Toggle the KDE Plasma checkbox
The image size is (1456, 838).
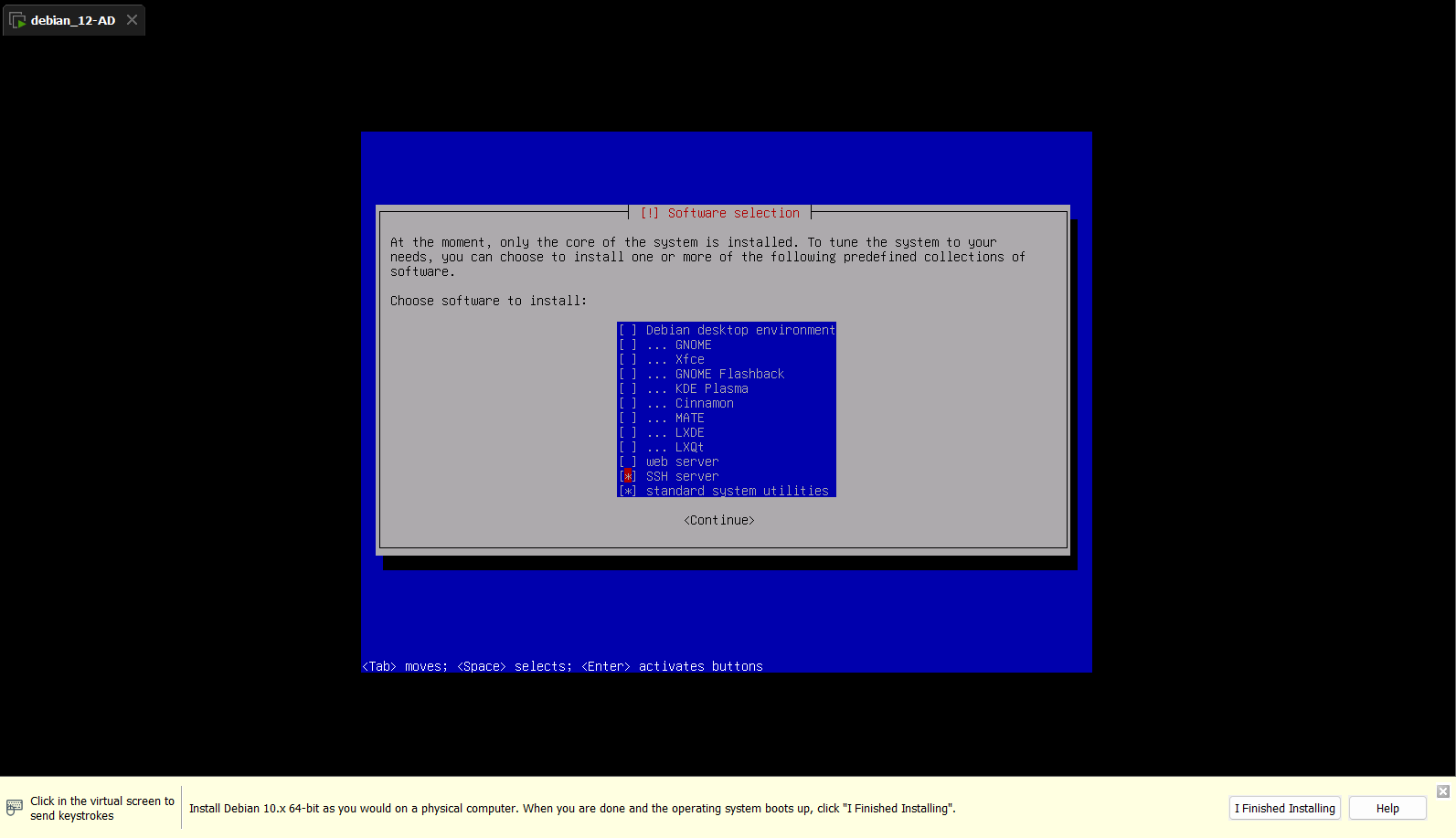pos(628,388)
